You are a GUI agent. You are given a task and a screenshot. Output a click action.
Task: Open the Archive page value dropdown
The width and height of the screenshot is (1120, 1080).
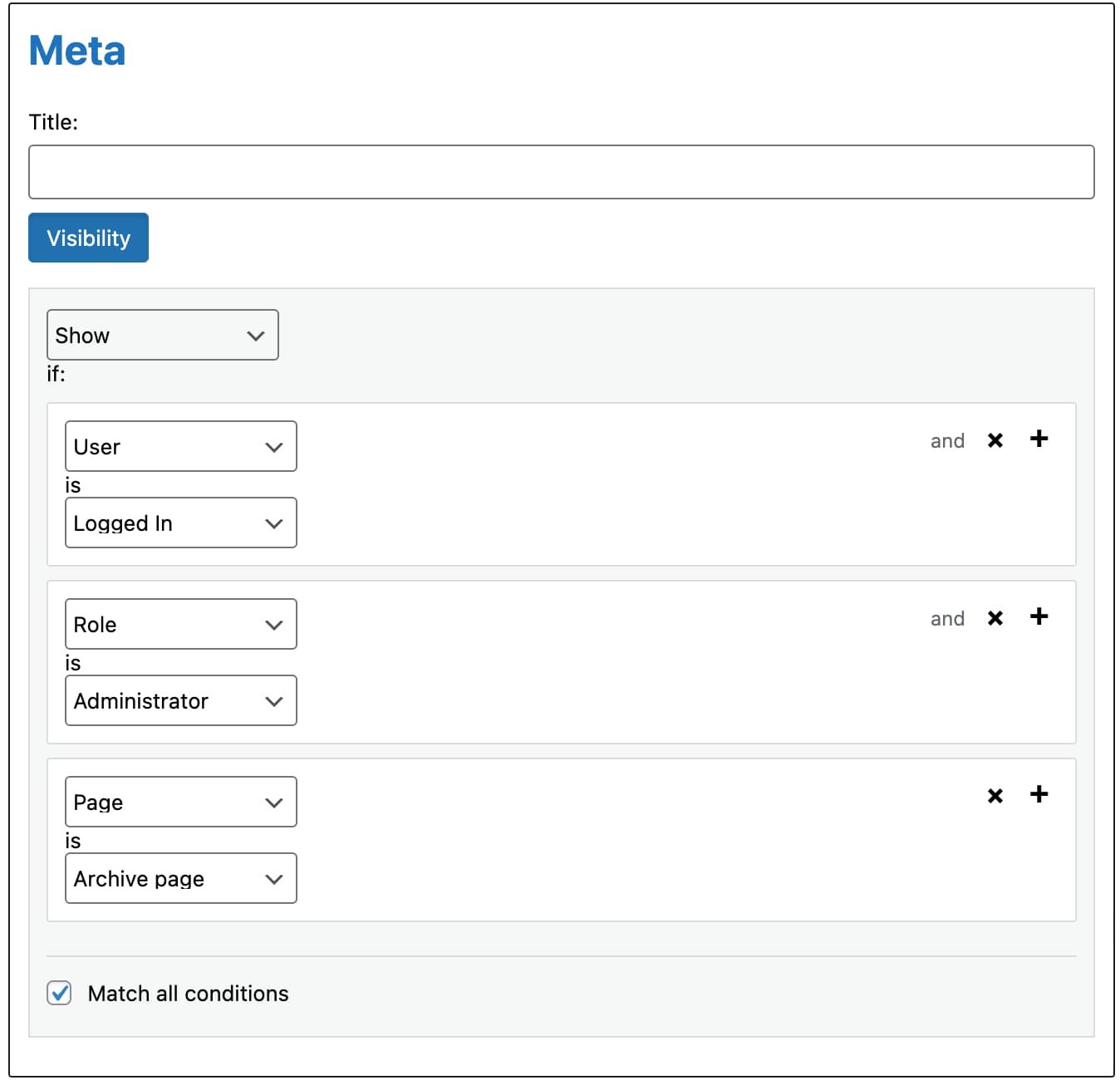click(180, 878)
